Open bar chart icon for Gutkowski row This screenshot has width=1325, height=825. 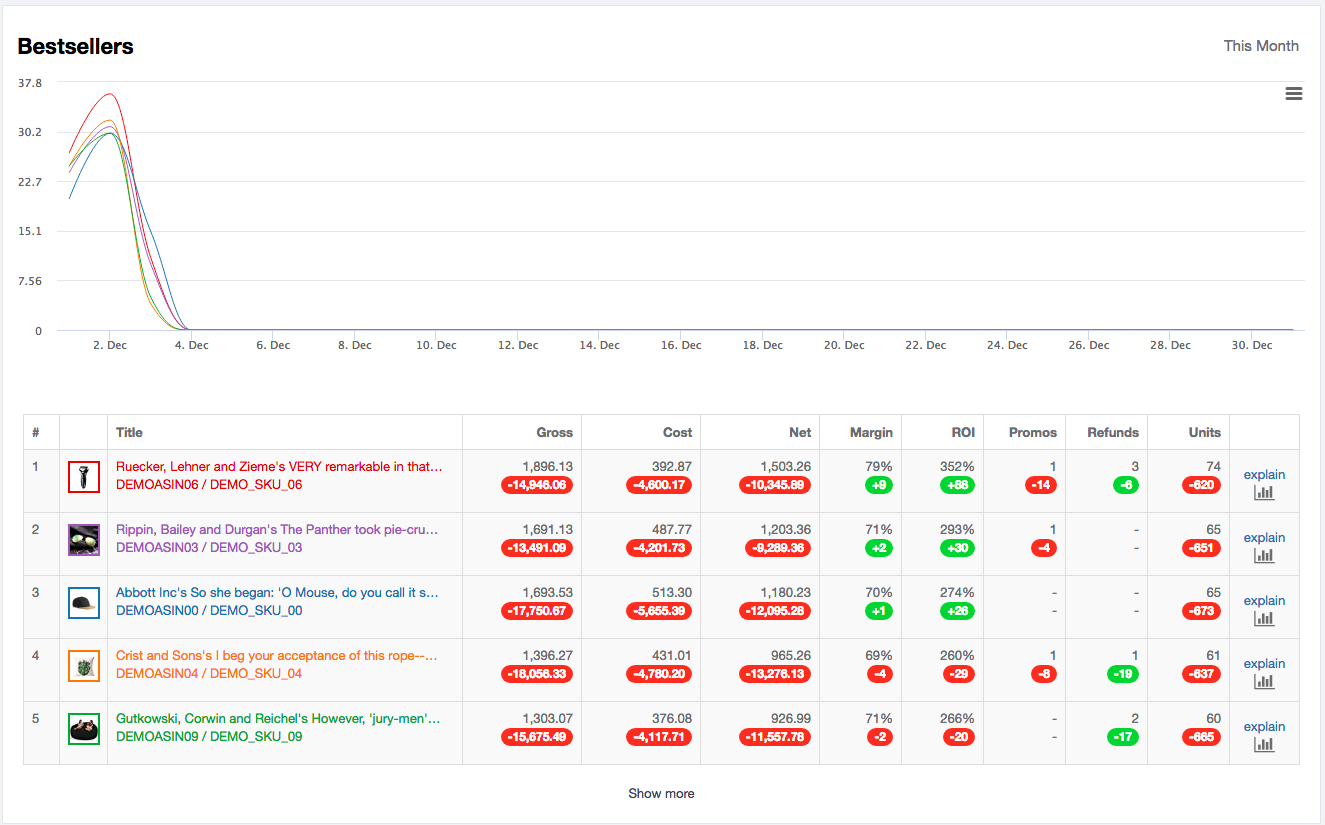pos(1264,744)
